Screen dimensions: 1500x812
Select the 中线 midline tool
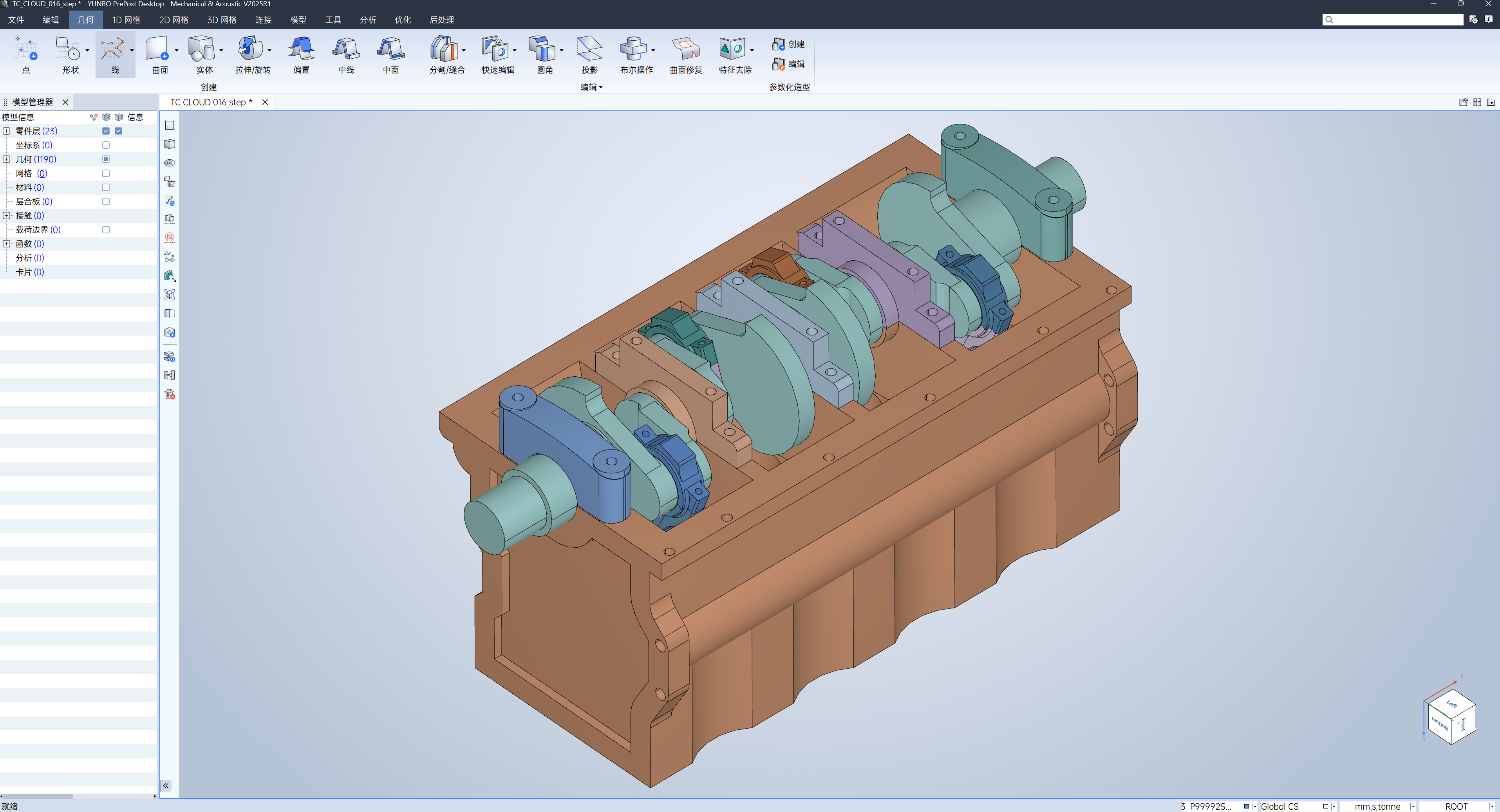(x=346, y=55)
